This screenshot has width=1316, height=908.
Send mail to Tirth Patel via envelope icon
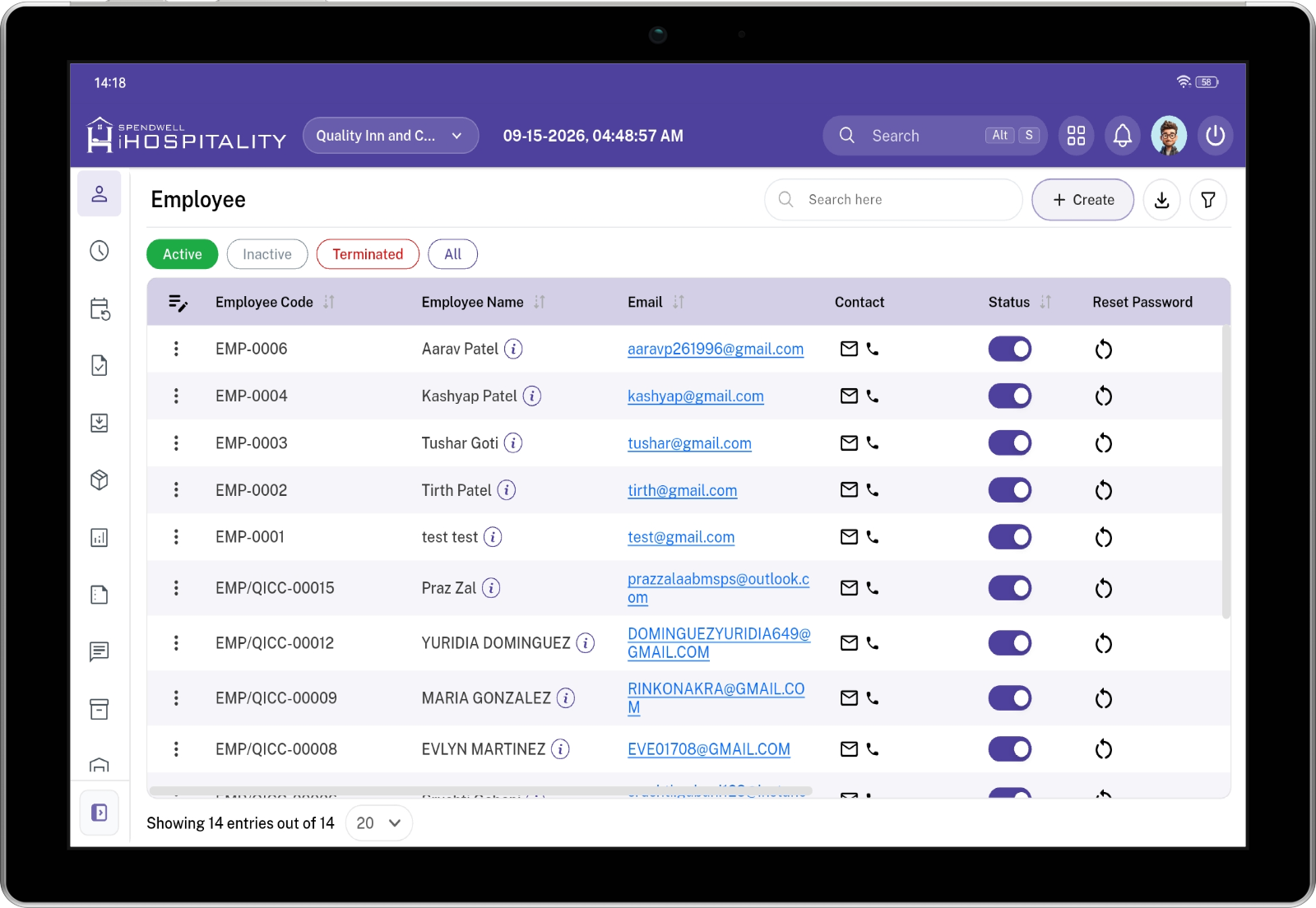click(850, 490)
